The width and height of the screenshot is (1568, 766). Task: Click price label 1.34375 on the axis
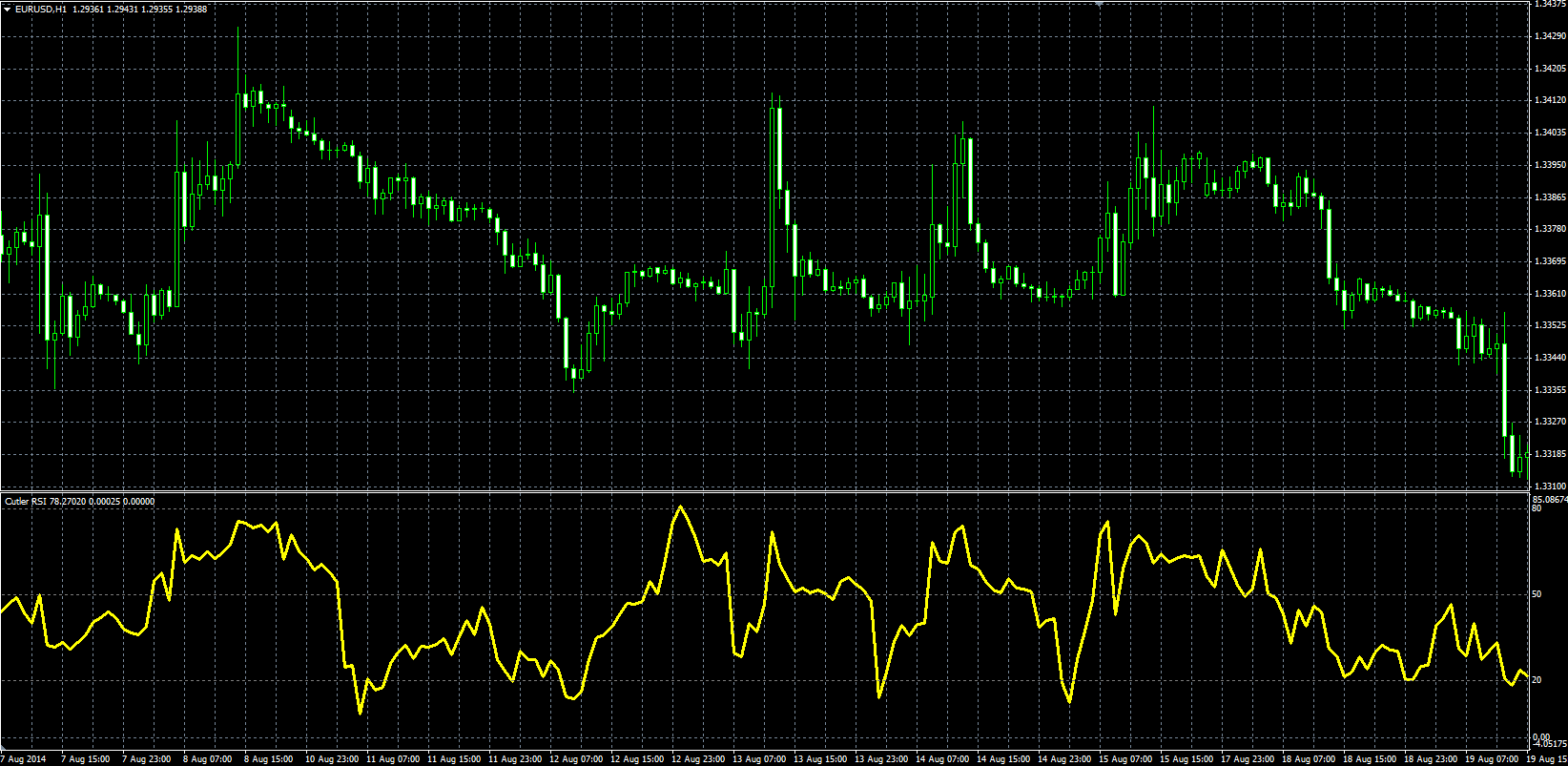tap(1549, 4)
